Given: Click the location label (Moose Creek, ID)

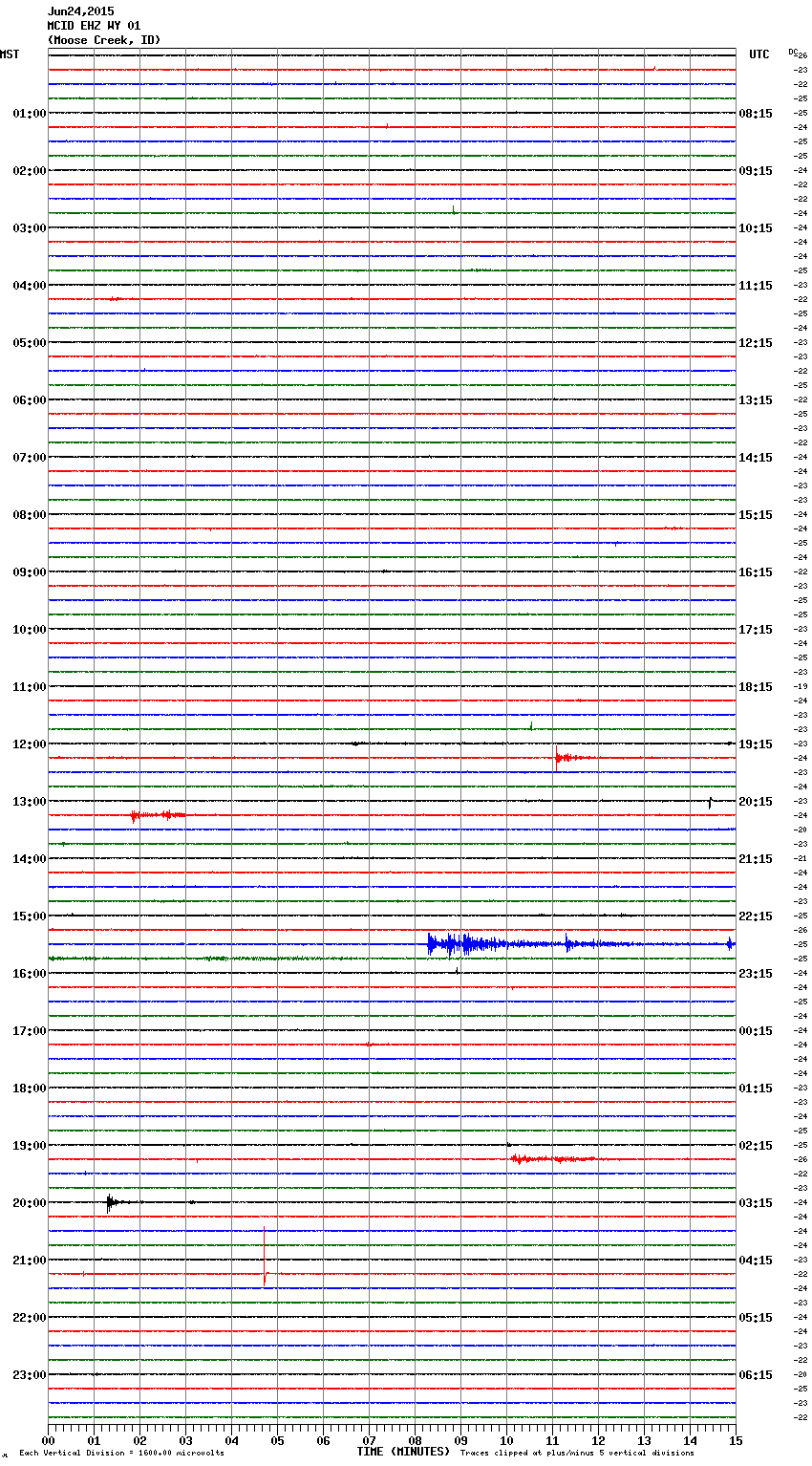Looking at the screenshot, I should (x=104, y=40).
